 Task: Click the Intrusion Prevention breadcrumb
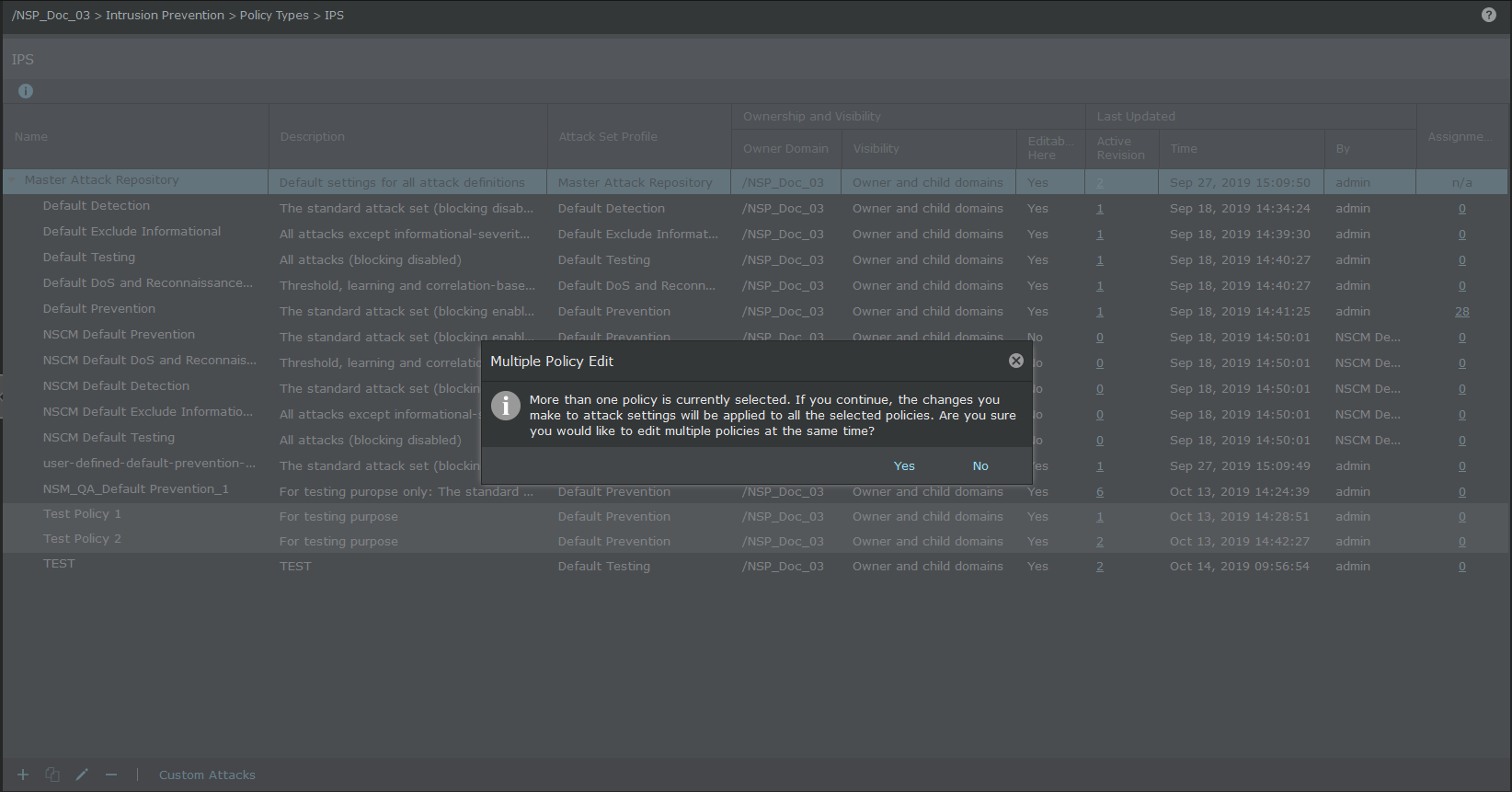point(165,16)
